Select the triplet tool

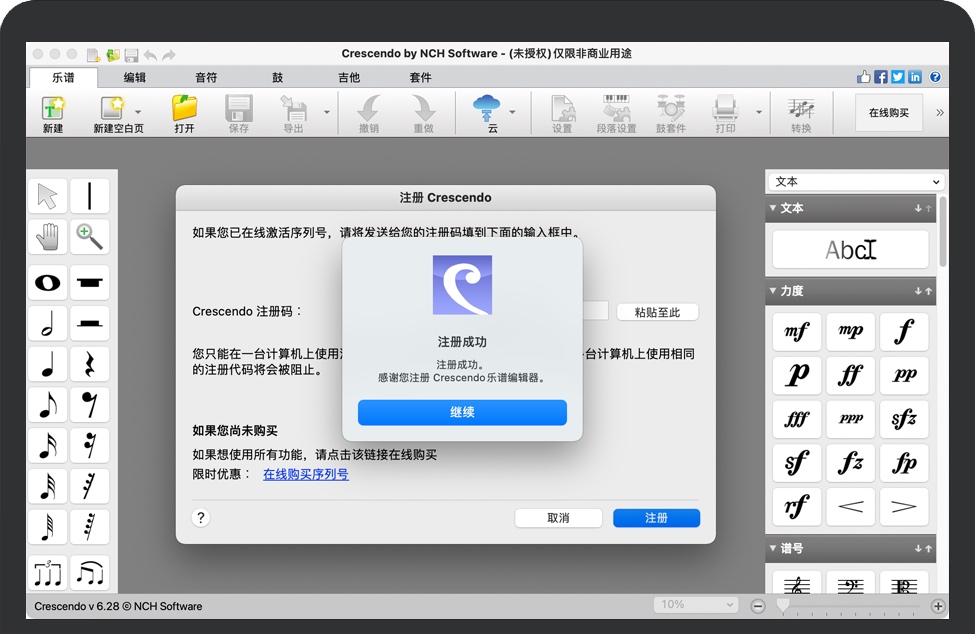pyautogui.click(x=46, y=572)
